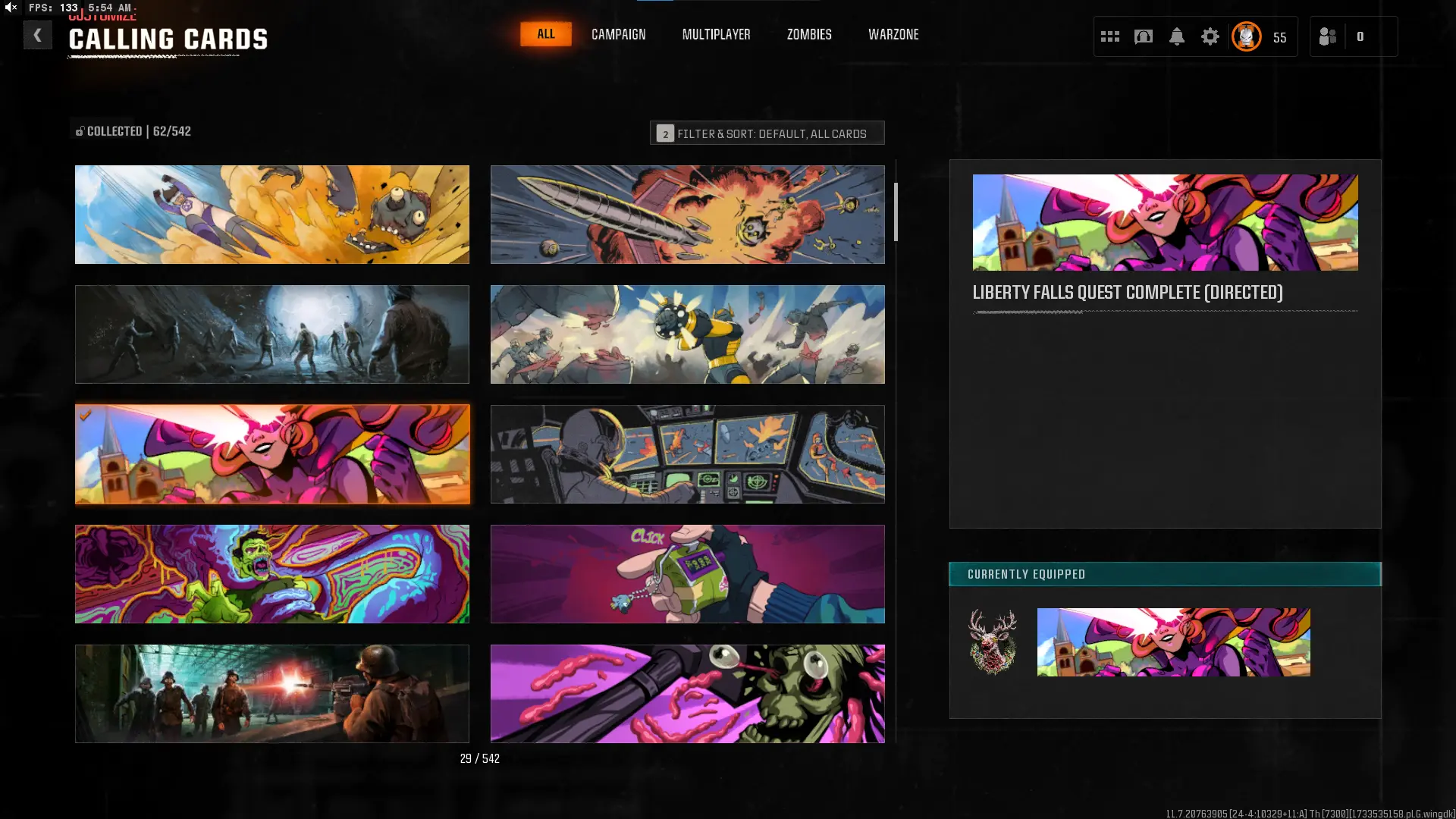This screenshot has height=819, width=1456.
Task: Click the back arrow button
Action: [x=37, y=35]
